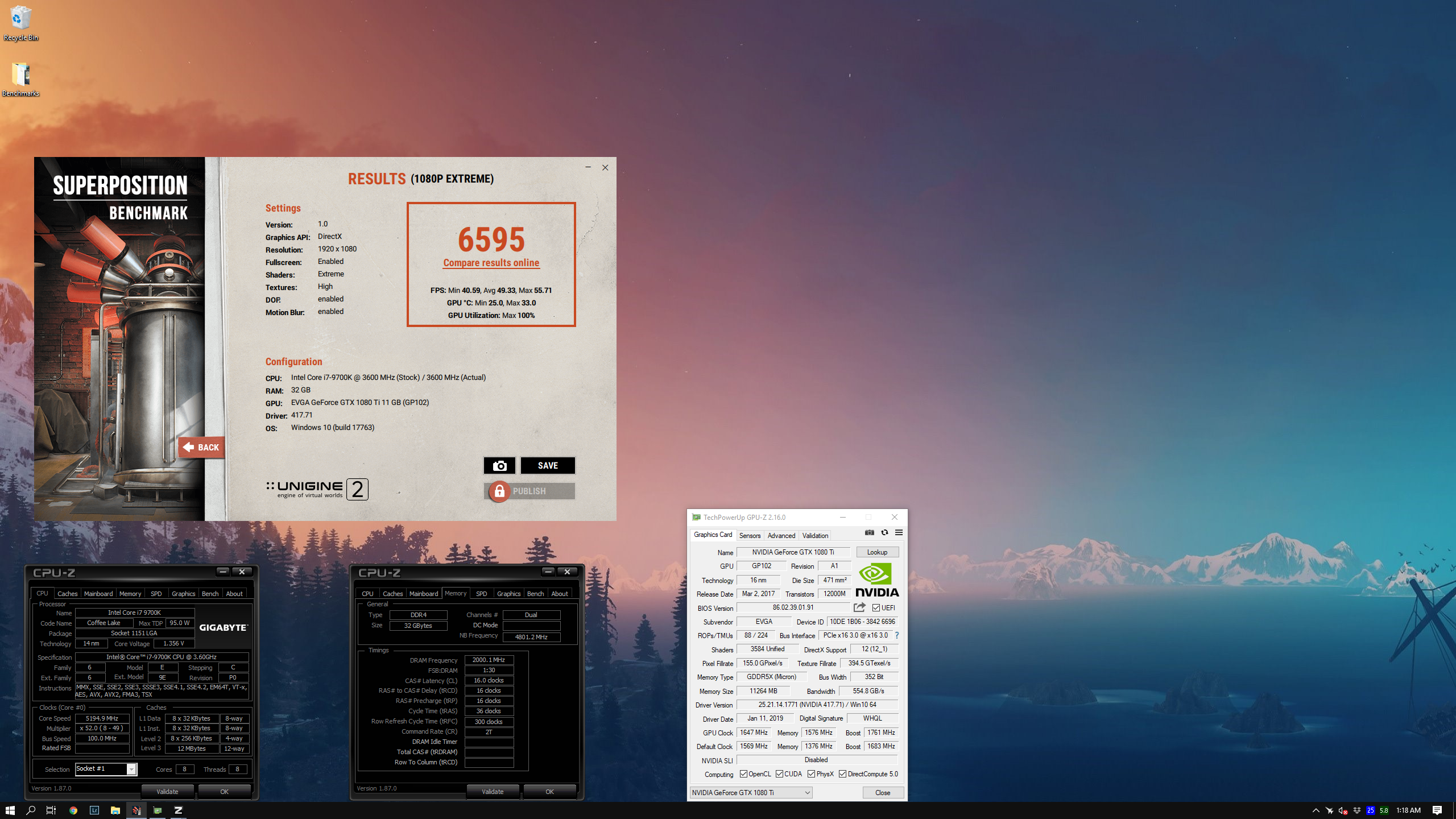Open taskbar search

[31, 810]
